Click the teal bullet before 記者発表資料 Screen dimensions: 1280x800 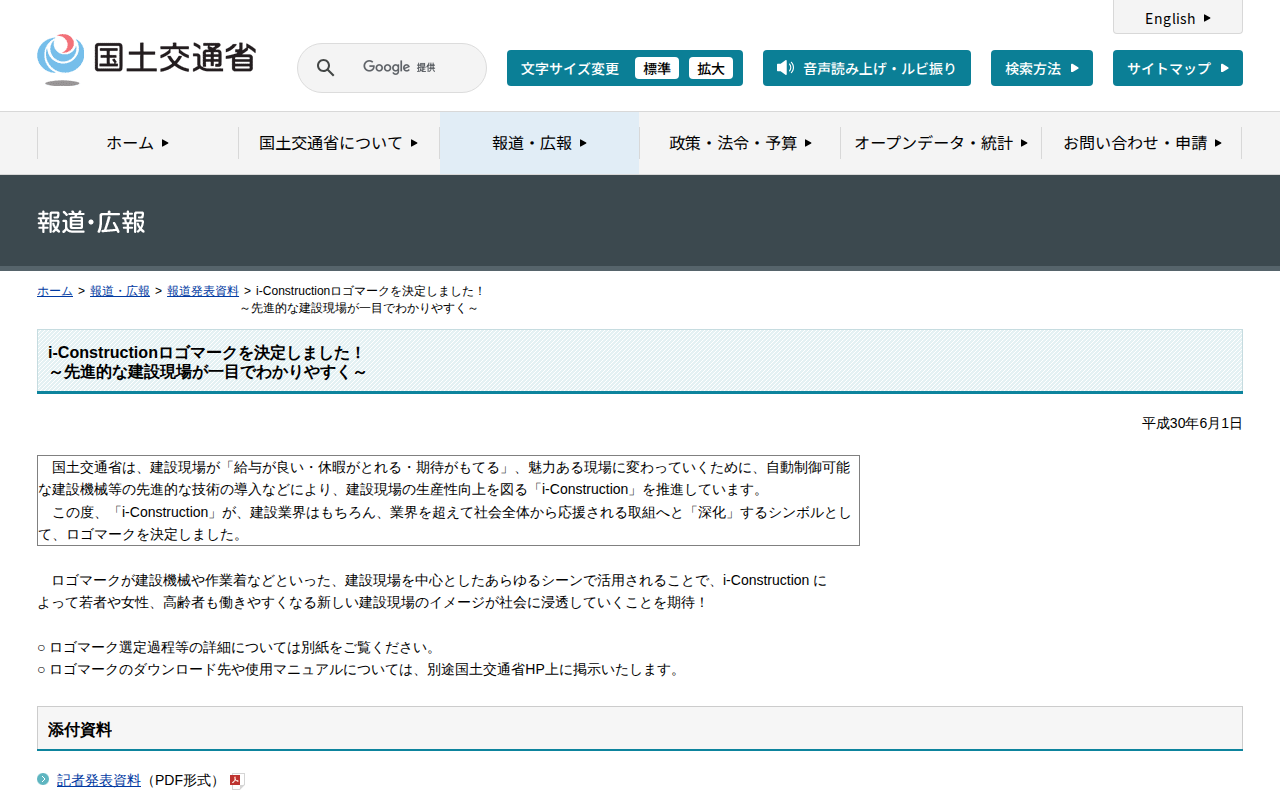tap(43, 780)
